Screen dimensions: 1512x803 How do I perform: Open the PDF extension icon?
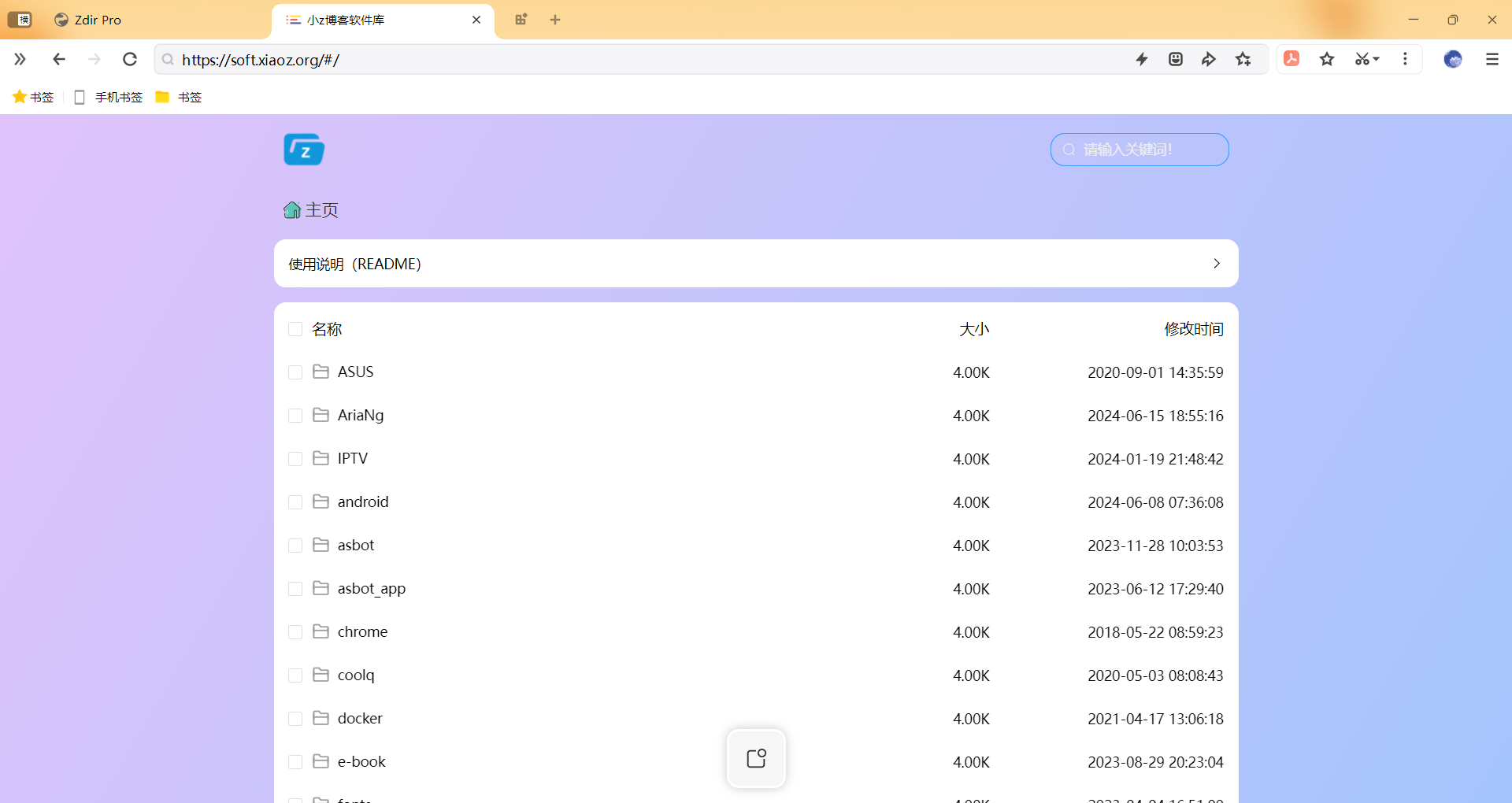coord(1291,59)
